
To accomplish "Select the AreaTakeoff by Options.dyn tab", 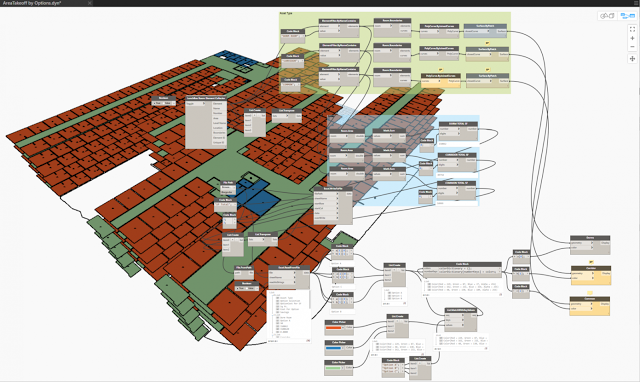I will coord(32,3).
